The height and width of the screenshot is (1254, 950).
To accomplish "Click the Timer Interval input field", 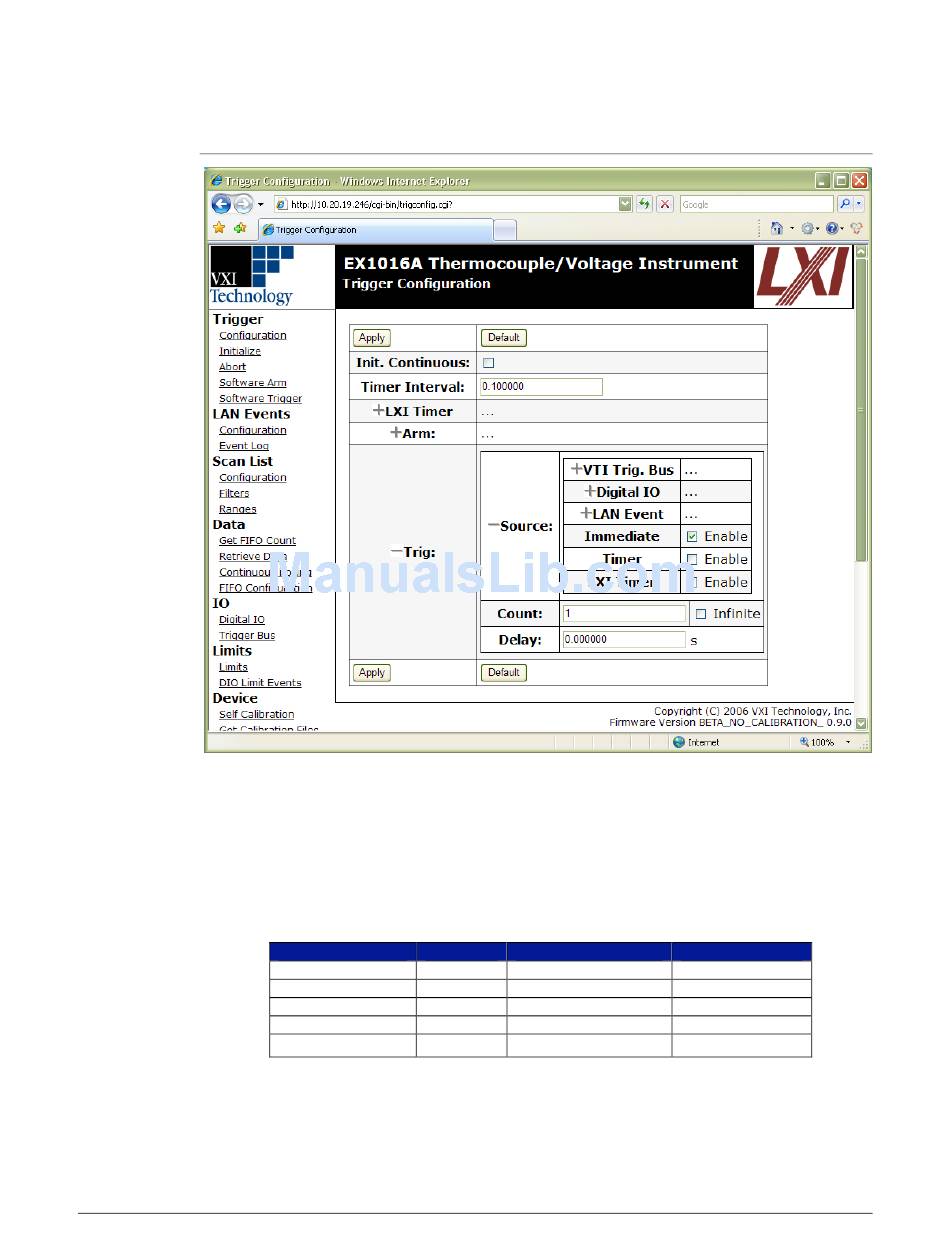I will point(541,387).
